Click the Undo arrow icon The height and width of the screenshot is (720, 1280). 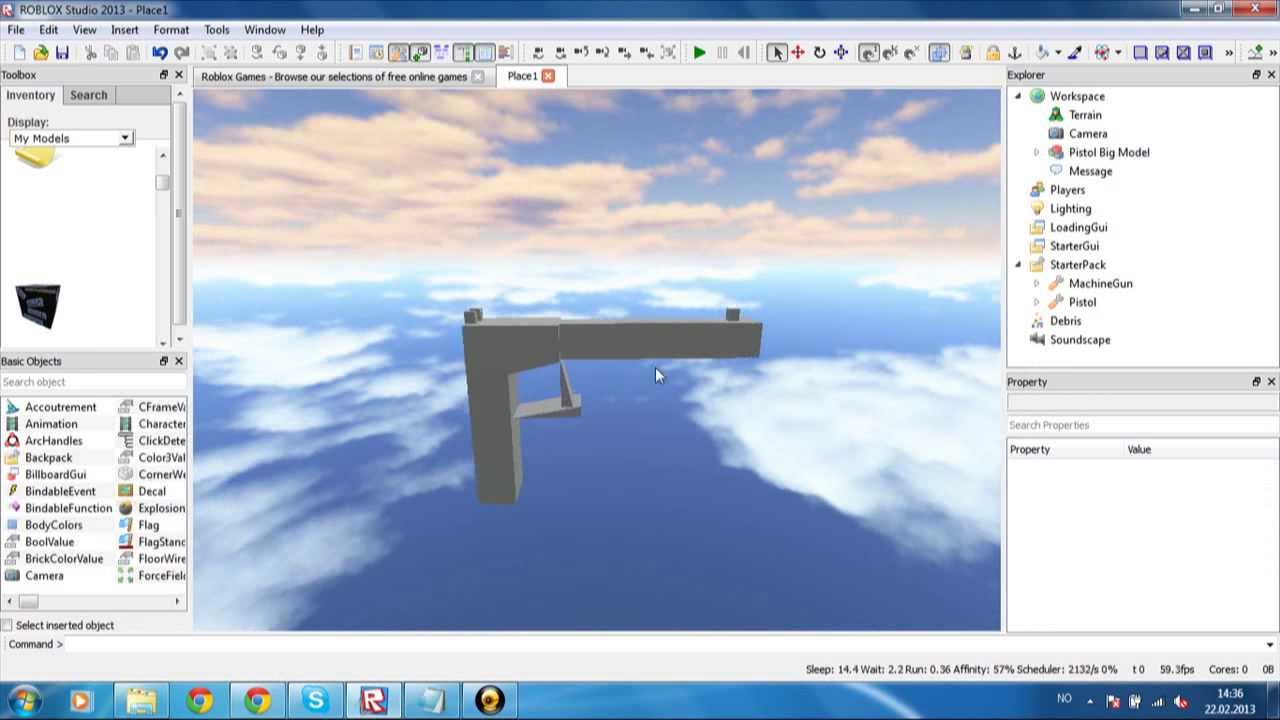[160, 53]
